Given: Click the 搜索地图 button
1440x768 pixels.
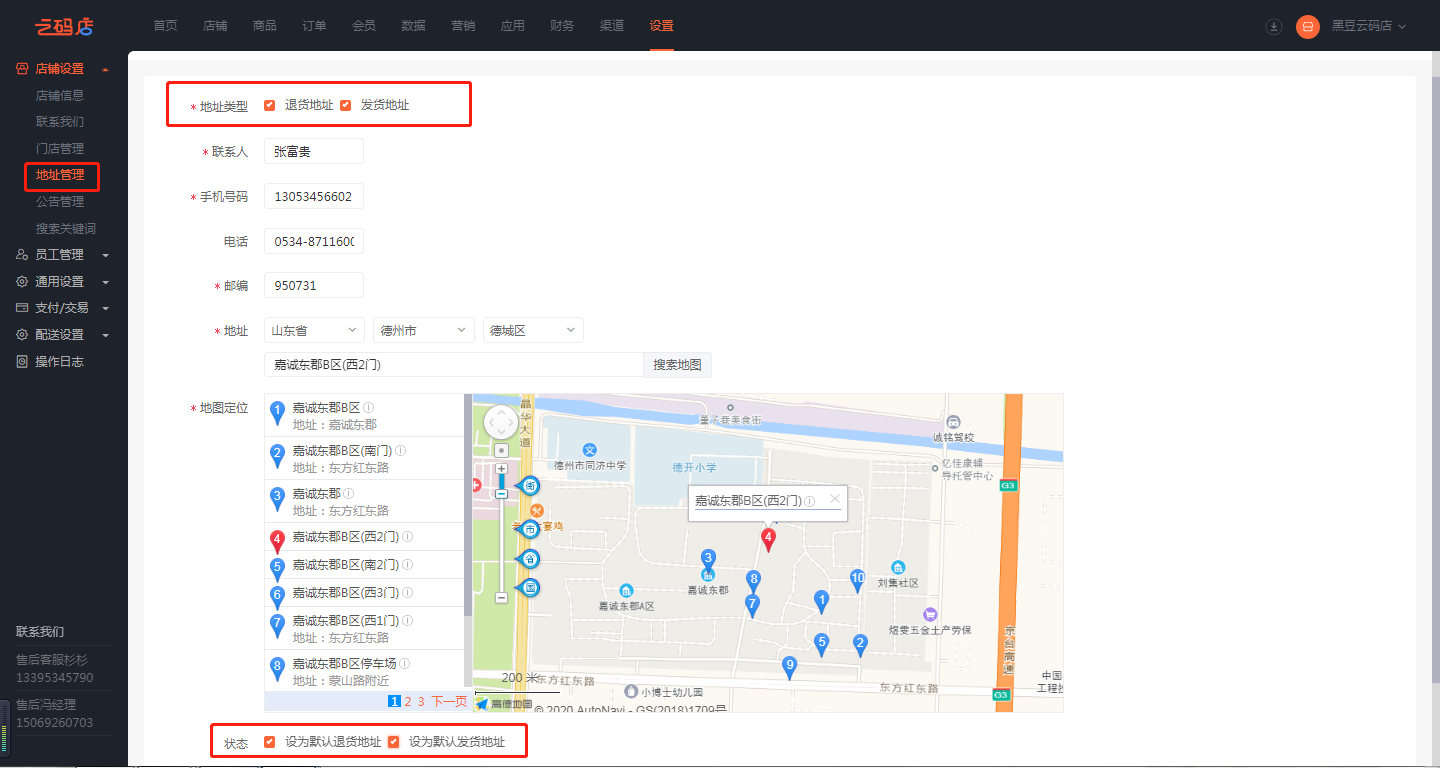Looking at the screenshot, I should pyautogui.click(x=677, y=365).
